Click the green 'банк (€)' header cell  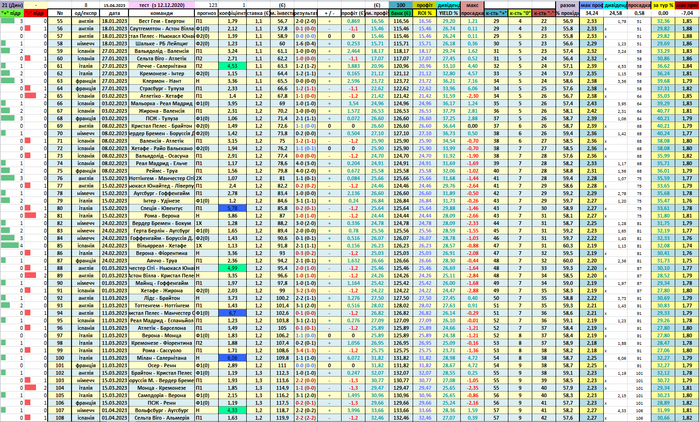[400, 13]
